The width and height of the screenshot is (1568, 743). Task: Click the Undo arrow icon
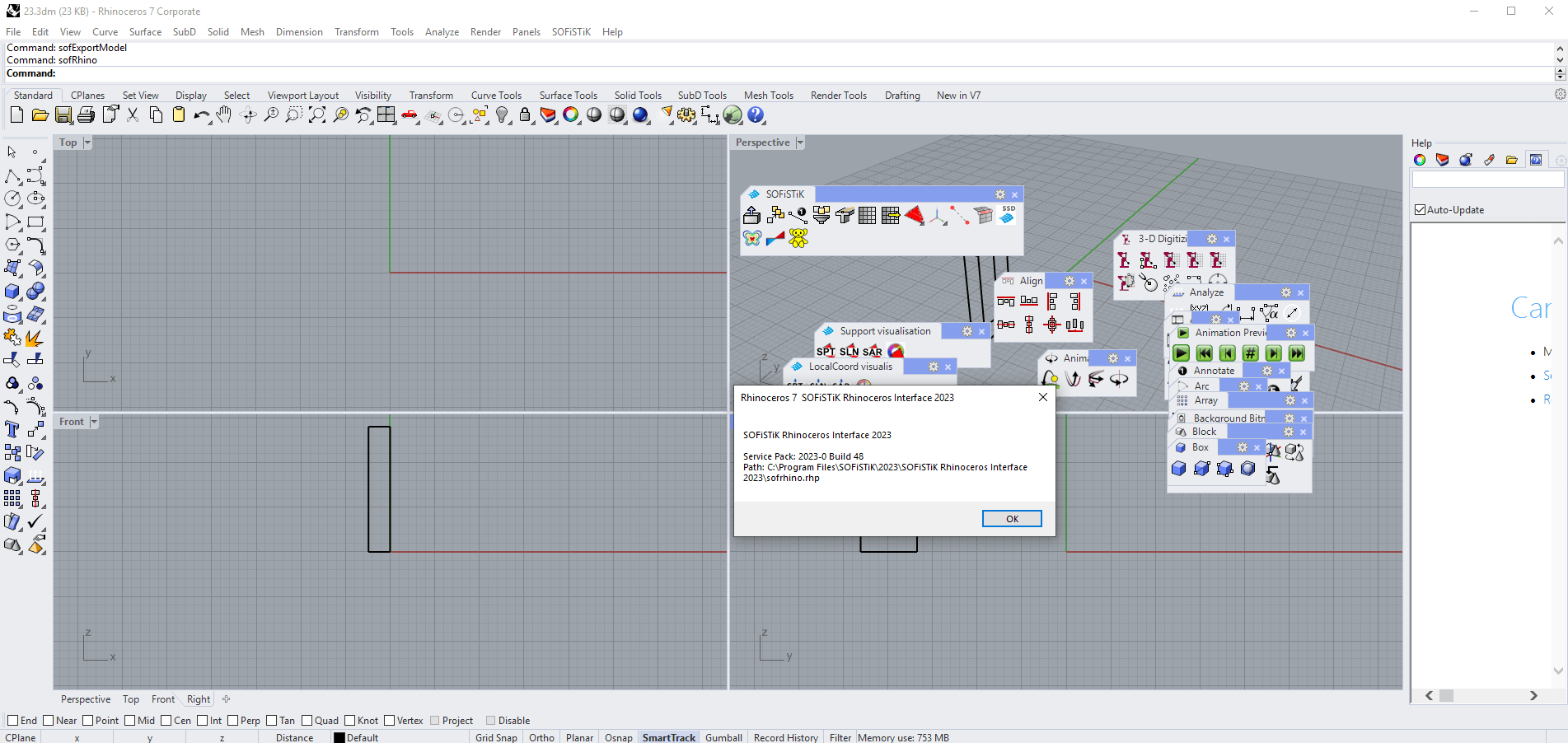[202, 115]
